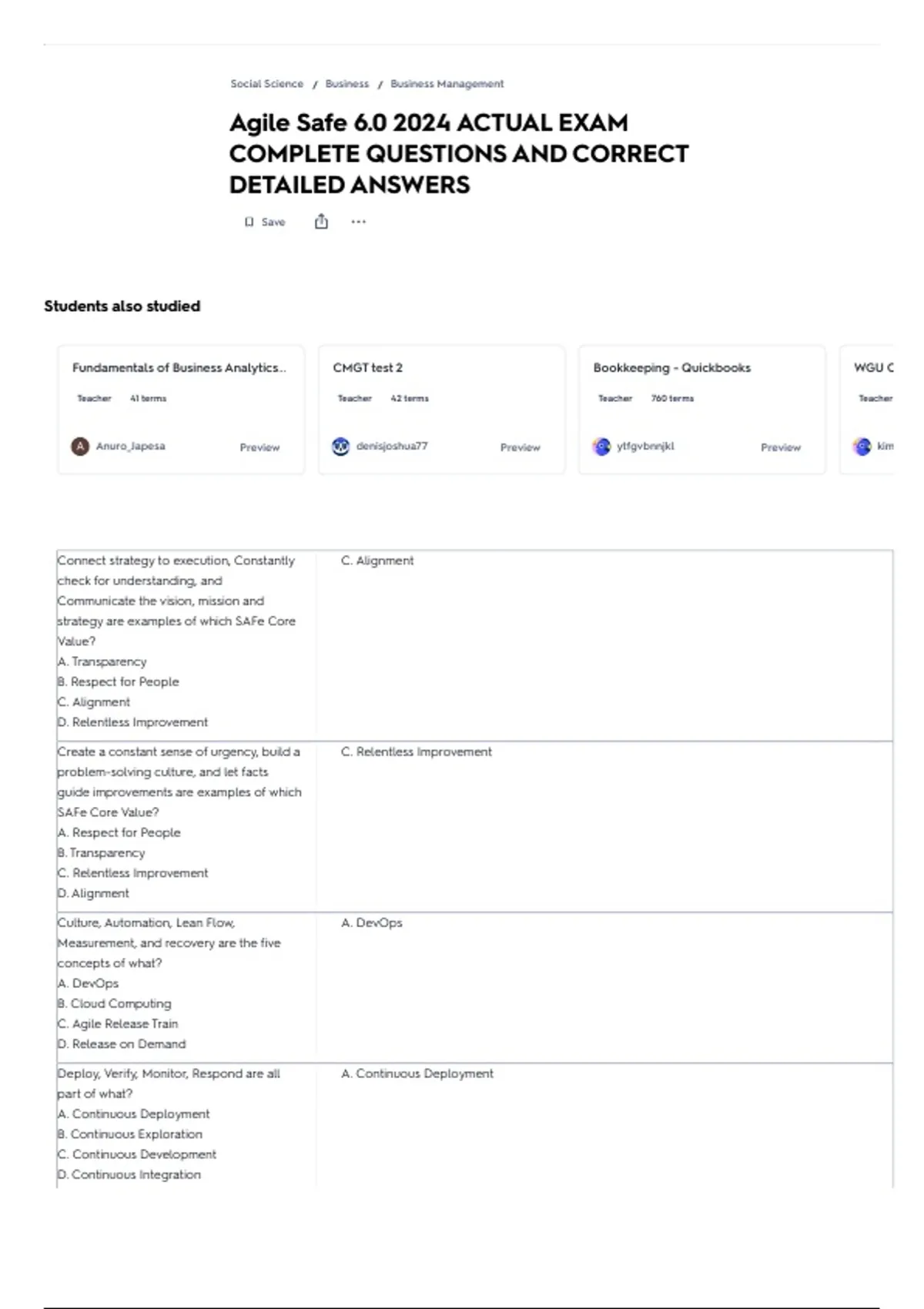This screenshot has width=924, height=1309.
Task: Click the Save bookmark icon
Action: (249, 222)
